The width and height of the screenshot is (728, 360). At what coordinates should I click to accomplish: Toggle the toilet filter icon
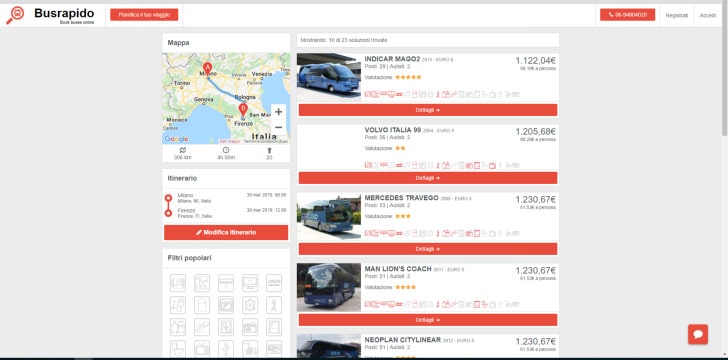click(x=178, y=348)
